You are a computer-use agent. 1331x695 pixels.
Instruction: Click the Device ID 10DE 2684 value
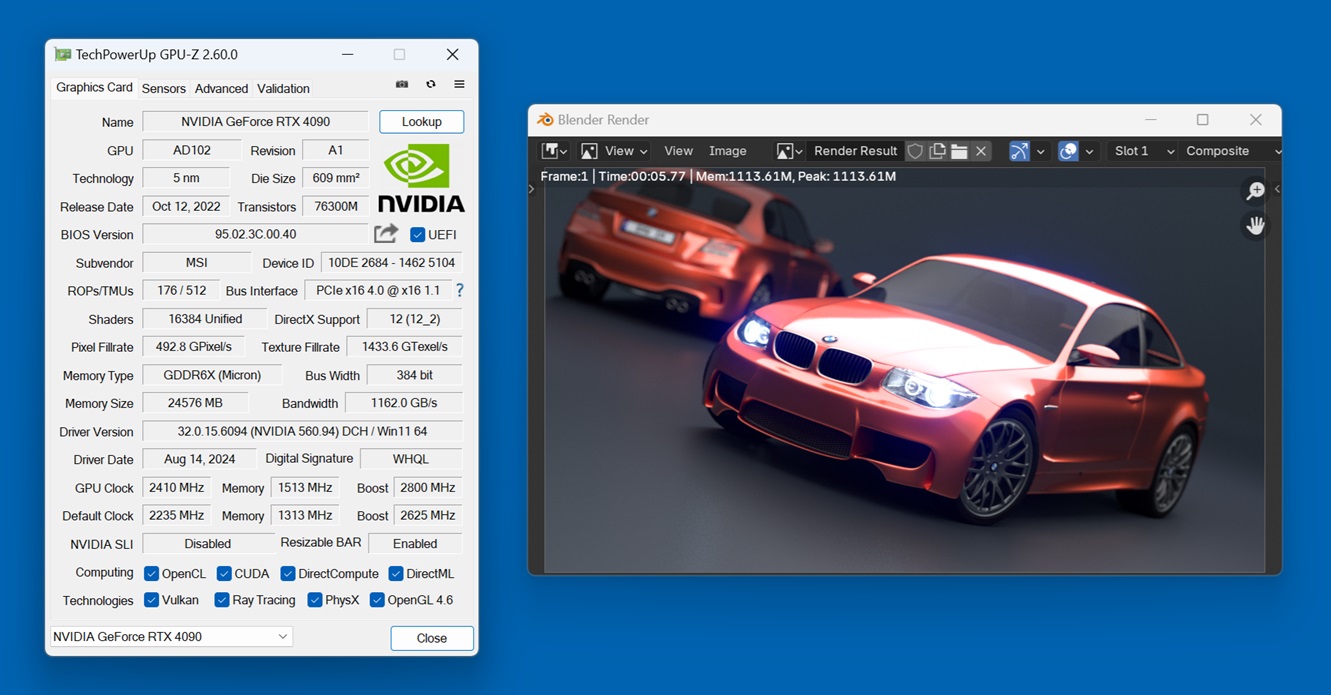click(391, 263)
